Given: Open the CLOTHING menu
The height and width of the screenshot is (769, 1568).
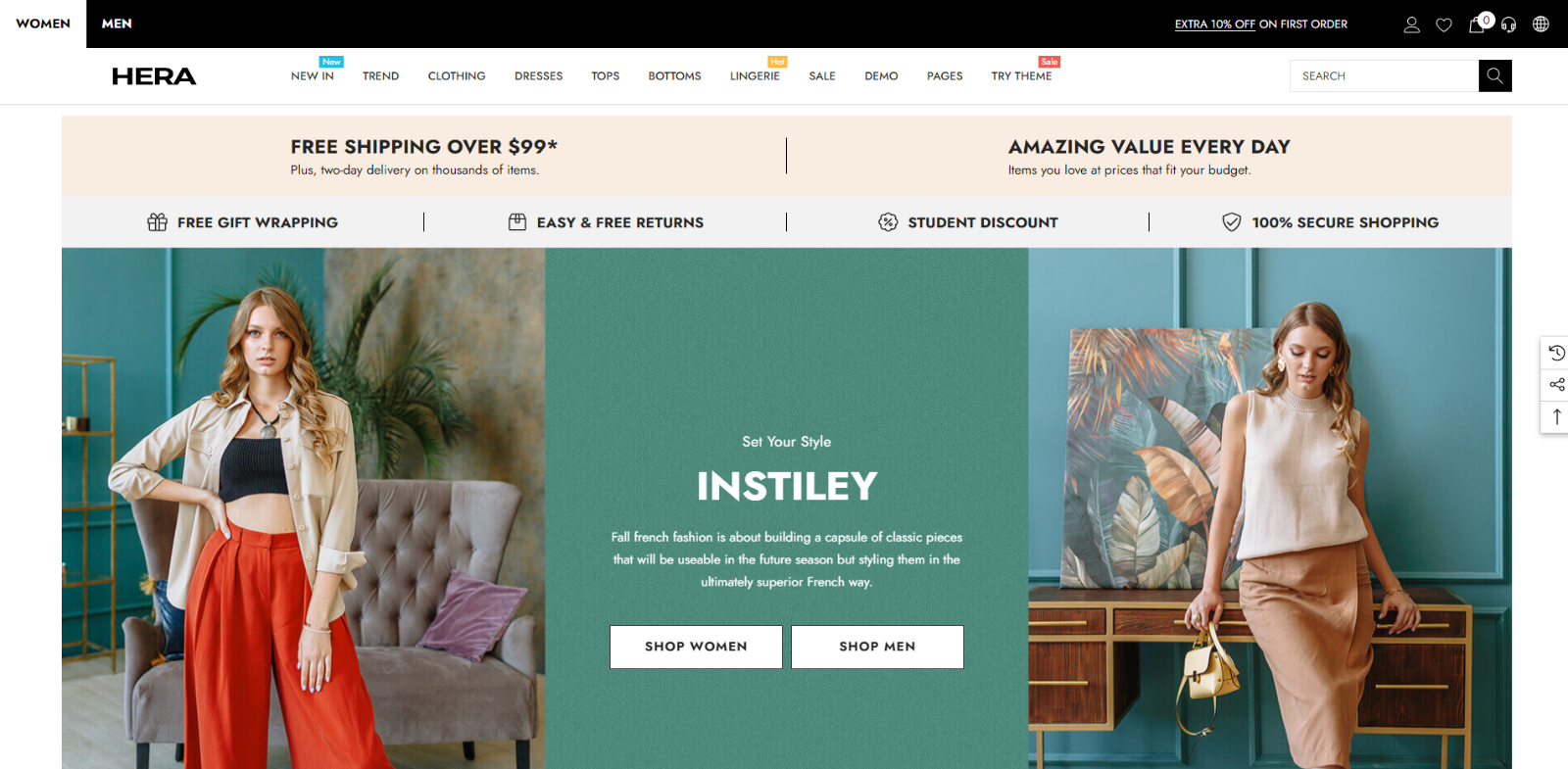Looking at the screenshot, I should pyautogui.click(x=457, y=75).
